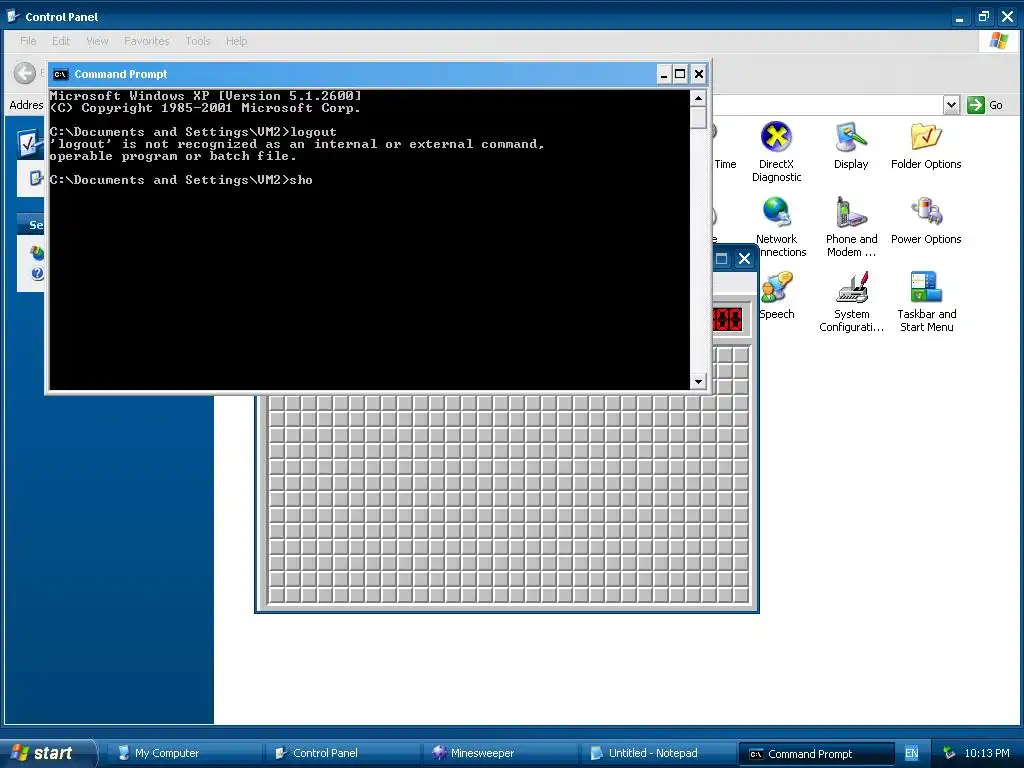
Task: Open the Tools menu in Control Panel
Action: tap(197, 41)
